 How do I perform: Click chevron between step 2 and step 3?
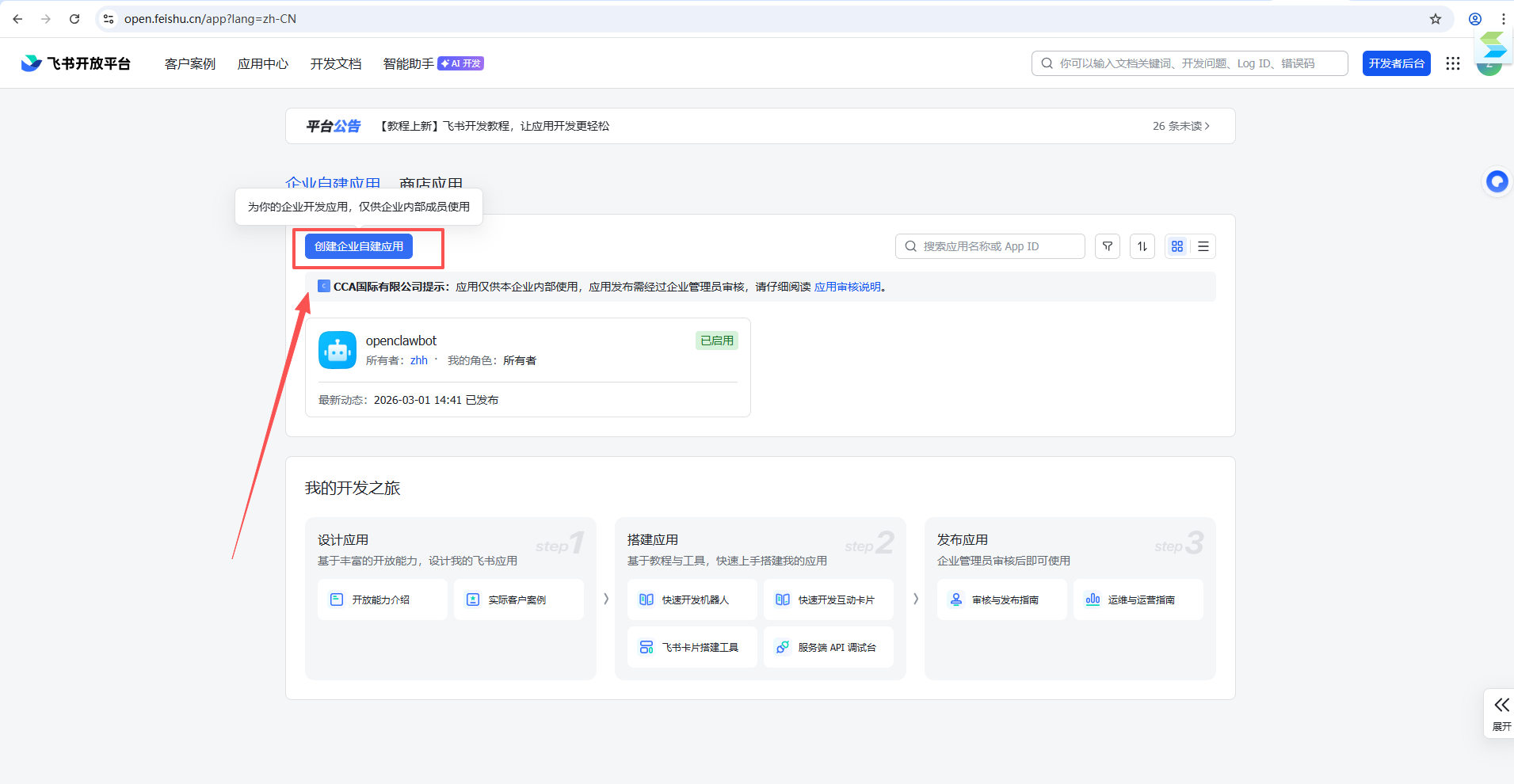coord(916,599)
